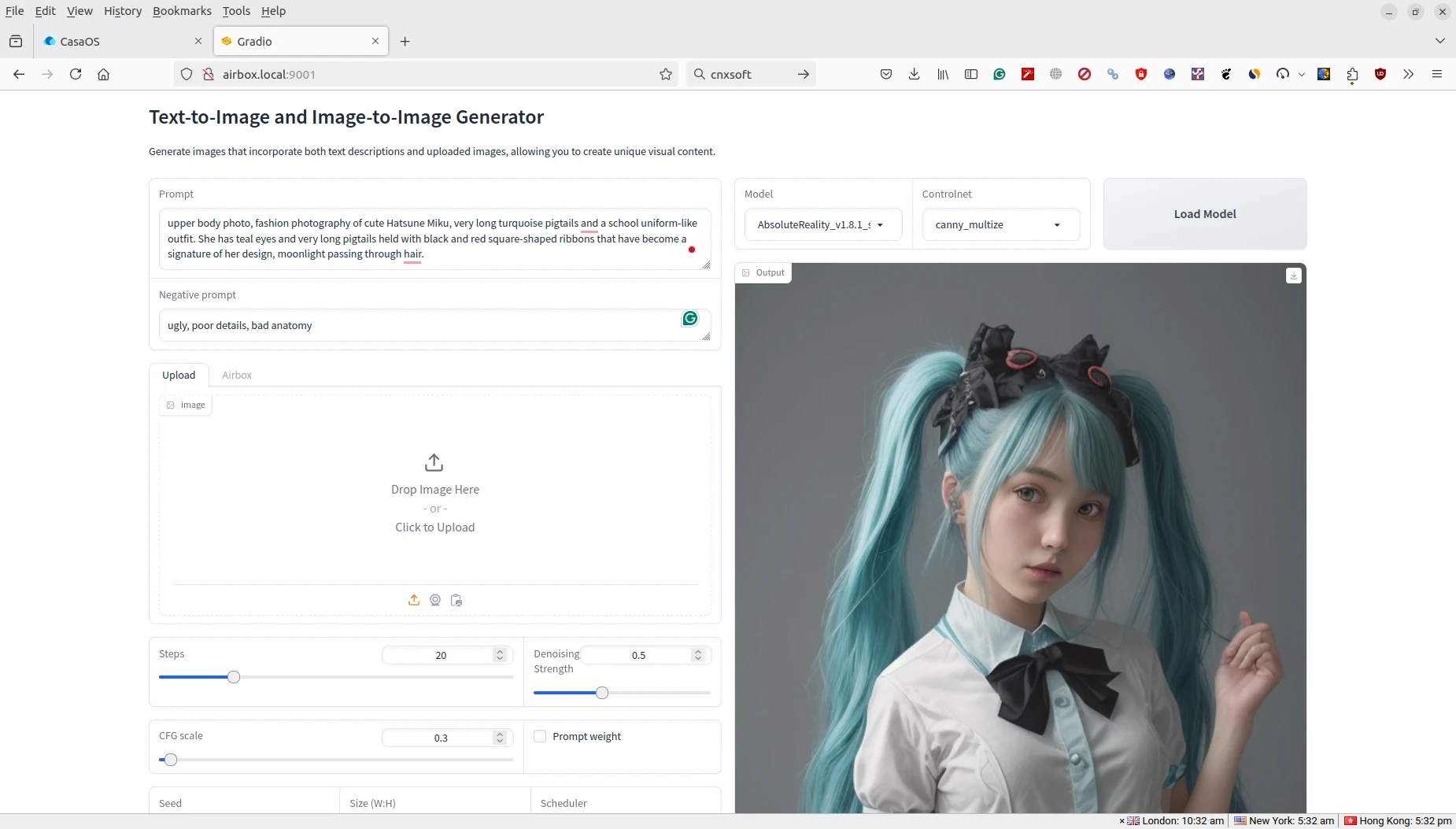Show more toolbar tools overflow chevron
Image resolution: width=1456 pixels, height=829 pixels.
(1409, 74)
